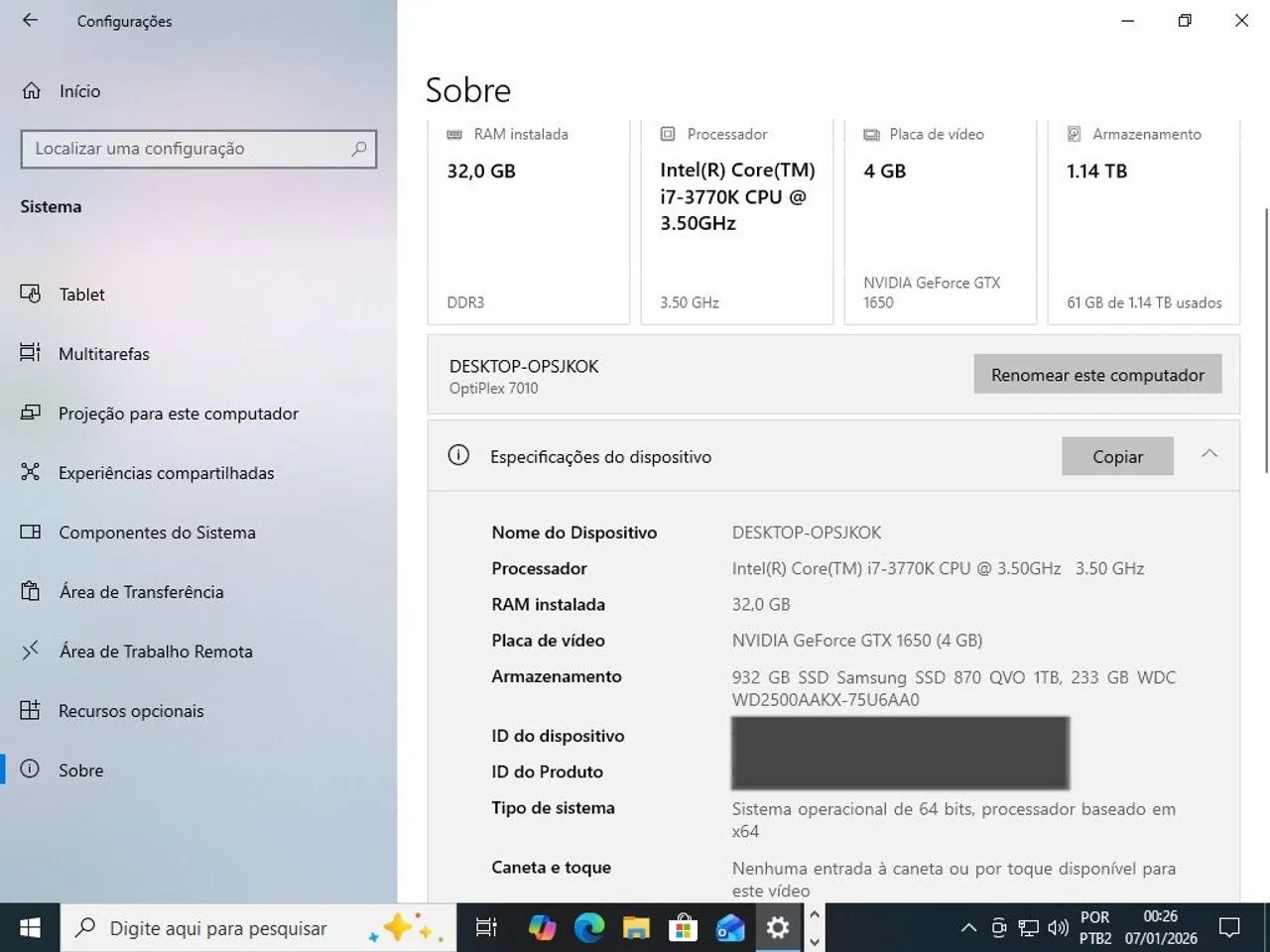Select the Componentes do Sistema icon
The height and width of the screenshot is (952, 1270).
[31, 532]
